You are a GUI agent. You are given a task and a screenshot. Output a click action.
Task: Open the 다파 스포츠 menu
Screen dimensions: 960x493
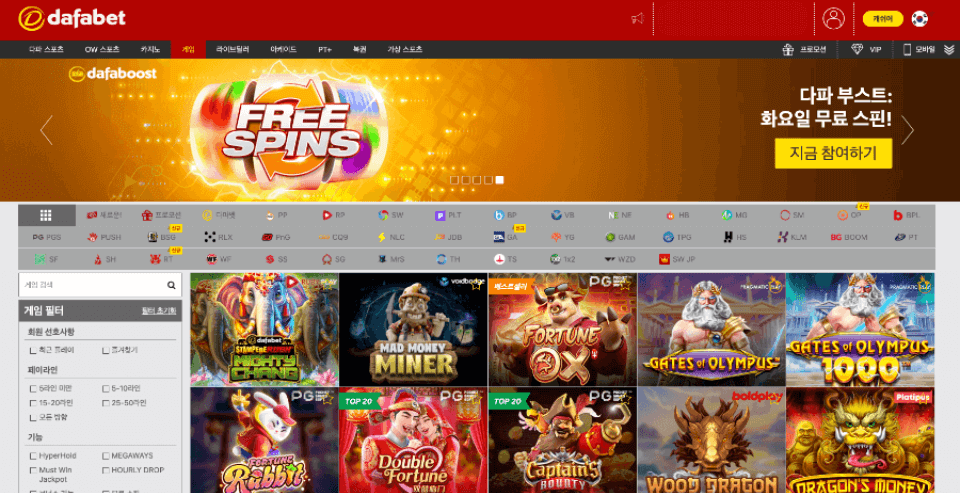click(x=46, y=50)
